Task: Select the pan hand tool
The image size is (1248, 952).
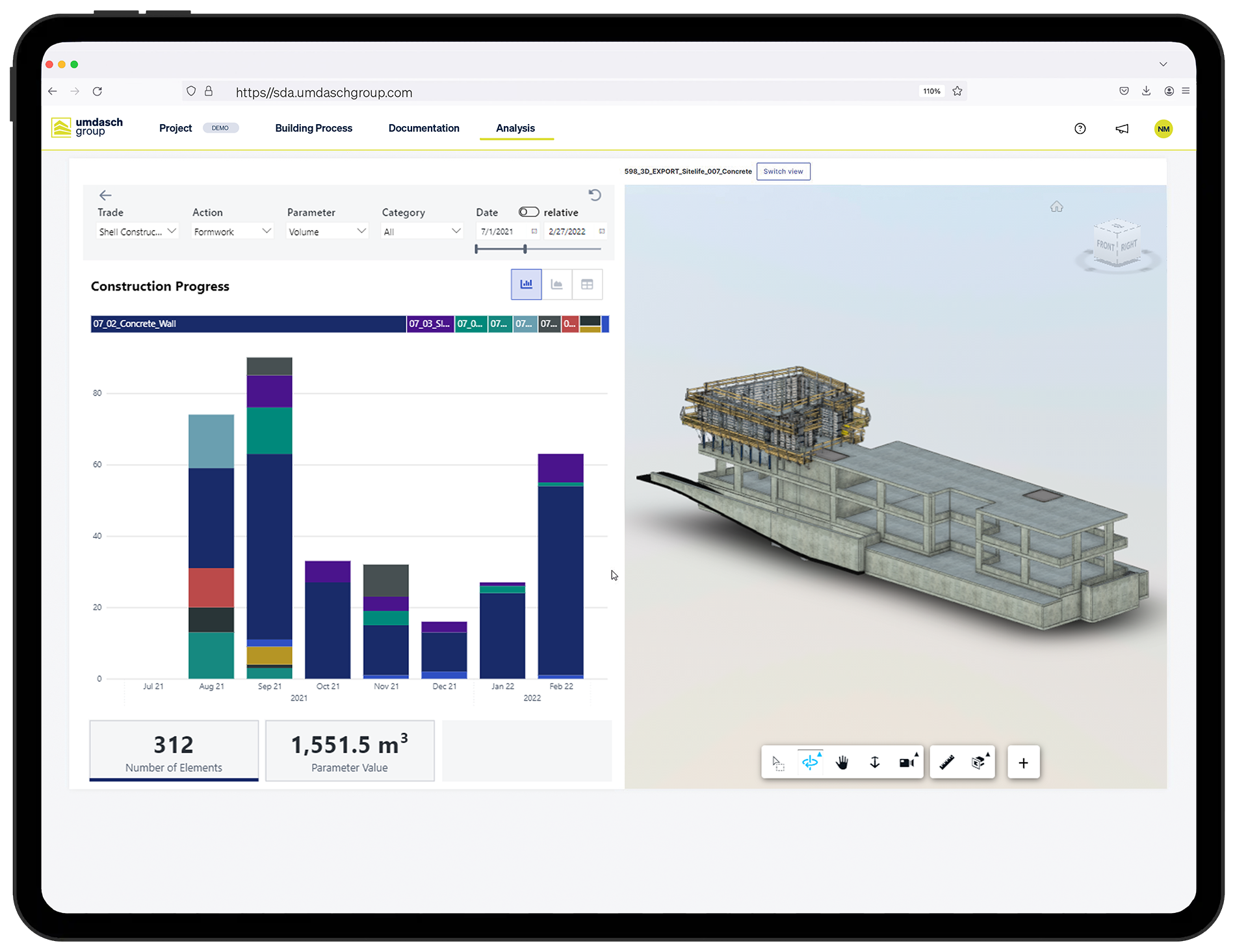Action: point(842,762)
